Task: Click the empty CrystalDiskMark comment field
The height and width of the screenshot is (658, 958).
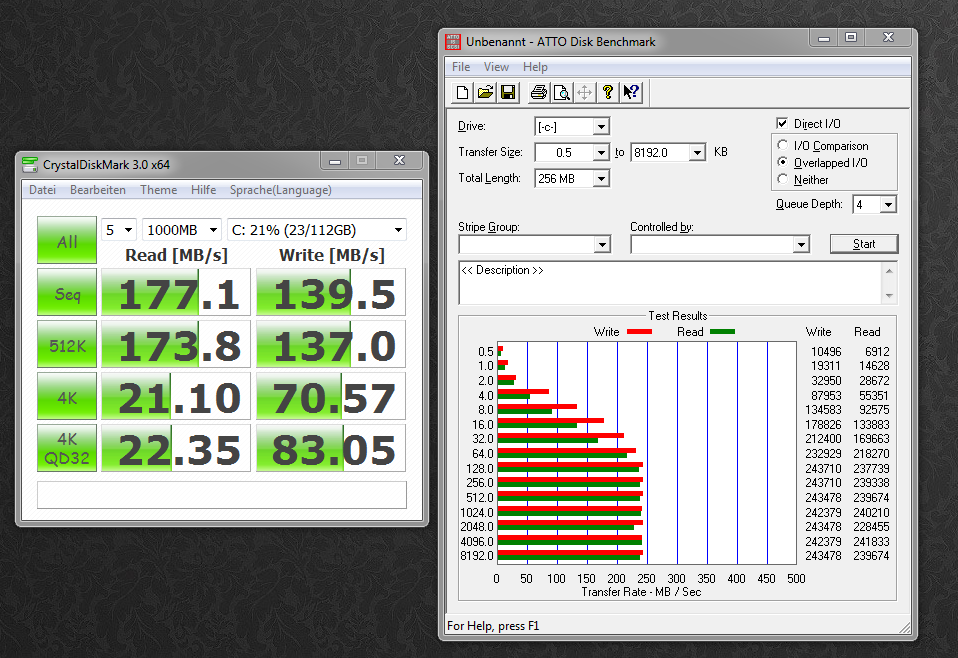Action: [x=222, y=495]
